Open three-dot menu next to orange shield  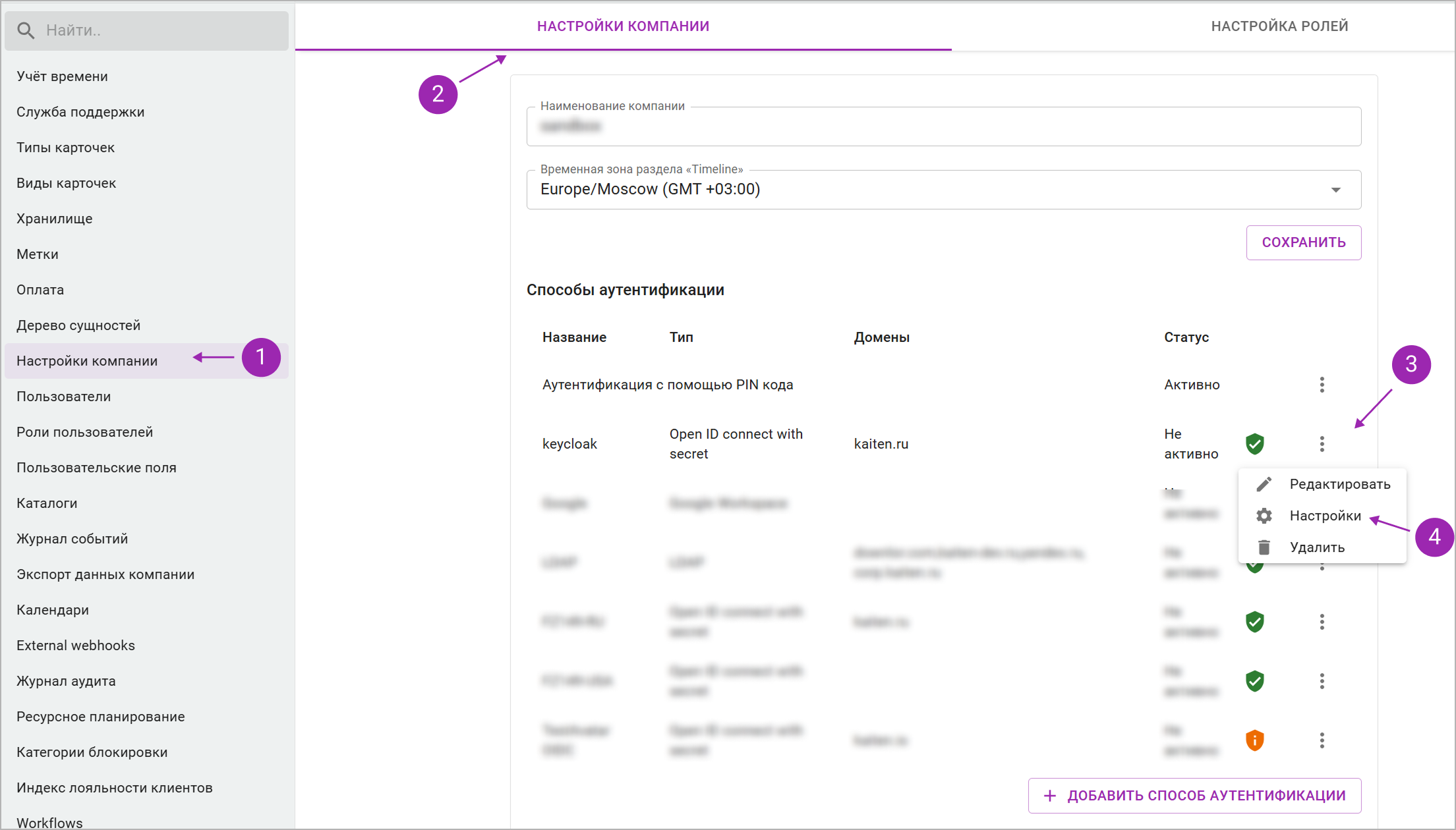[1322, 740]
